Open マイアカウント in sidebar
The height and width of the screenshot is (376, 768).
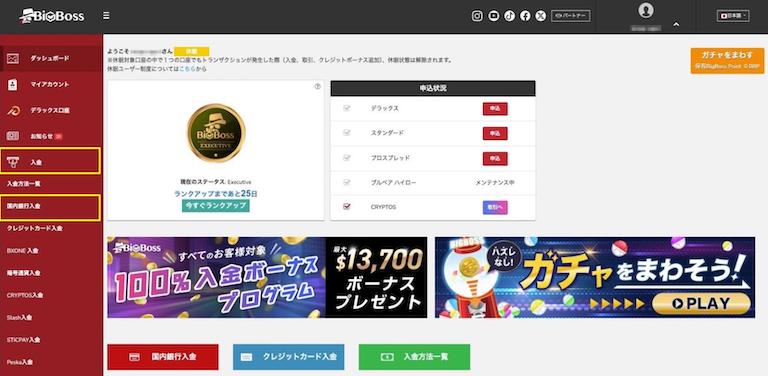point(50,84)
